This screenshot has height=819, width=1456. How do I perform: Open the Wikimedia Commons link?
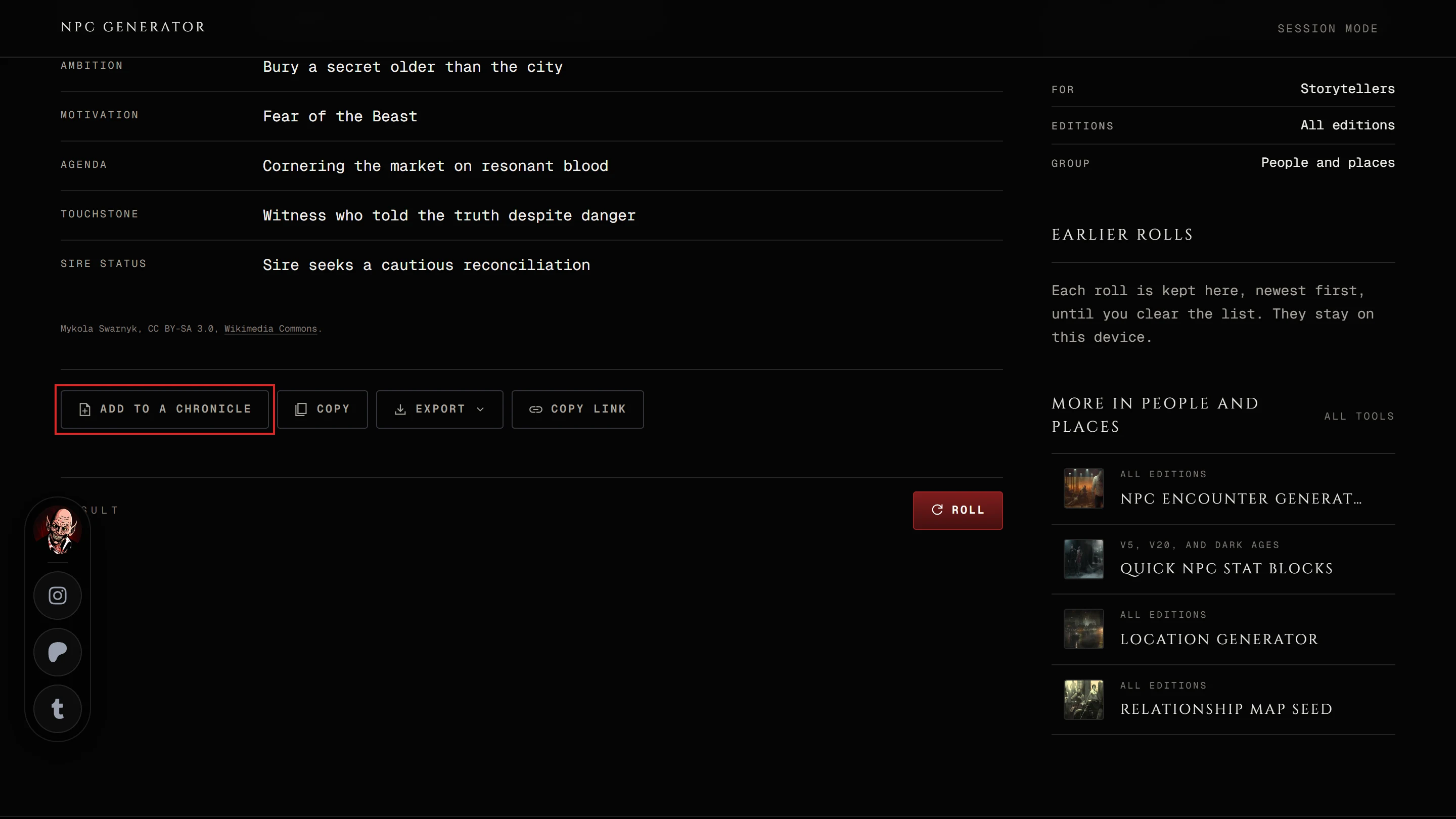[271, 329]
